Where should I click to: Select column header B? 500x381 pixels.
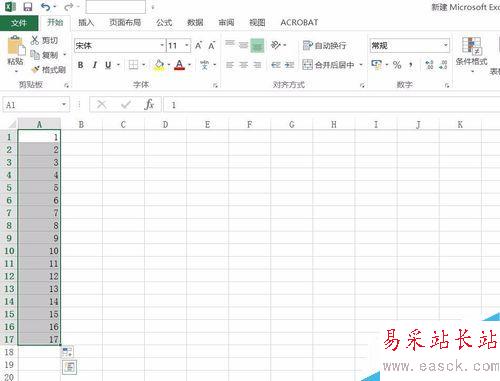pyautogui.click(x=81, y=124)
